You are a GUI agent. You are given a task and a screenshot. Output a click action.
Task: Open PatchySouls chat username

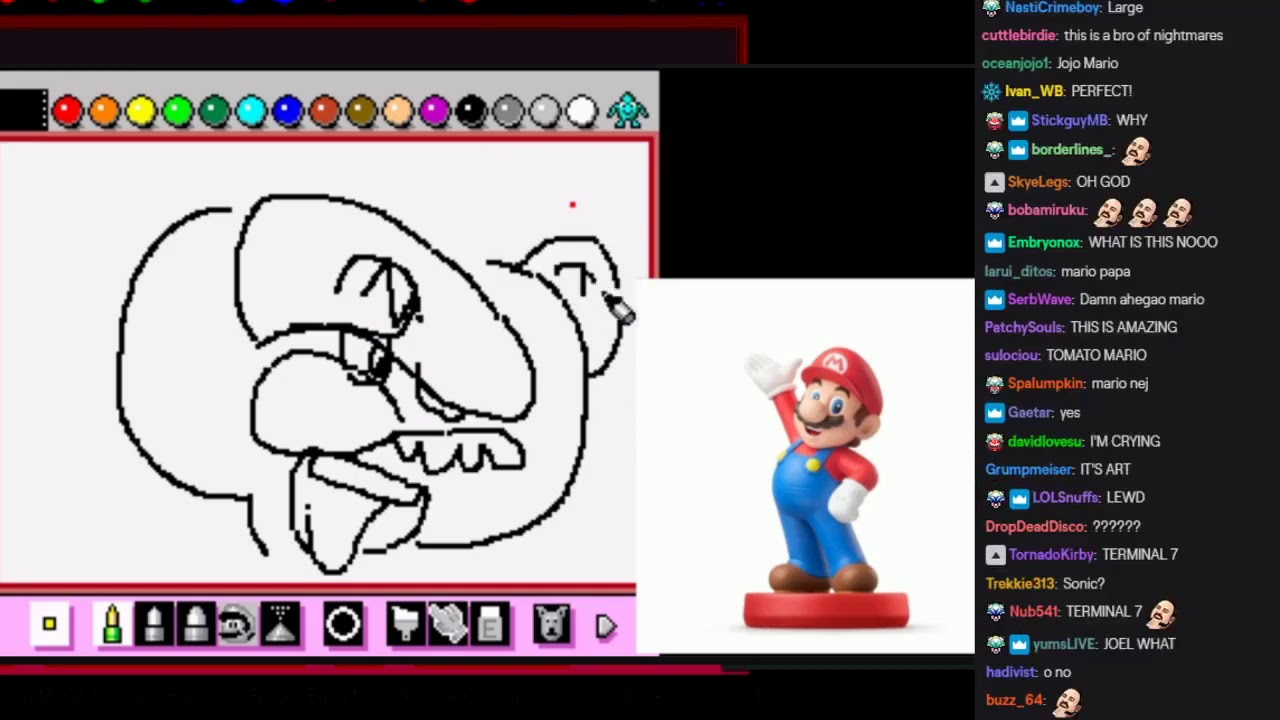click(1025, 327)
